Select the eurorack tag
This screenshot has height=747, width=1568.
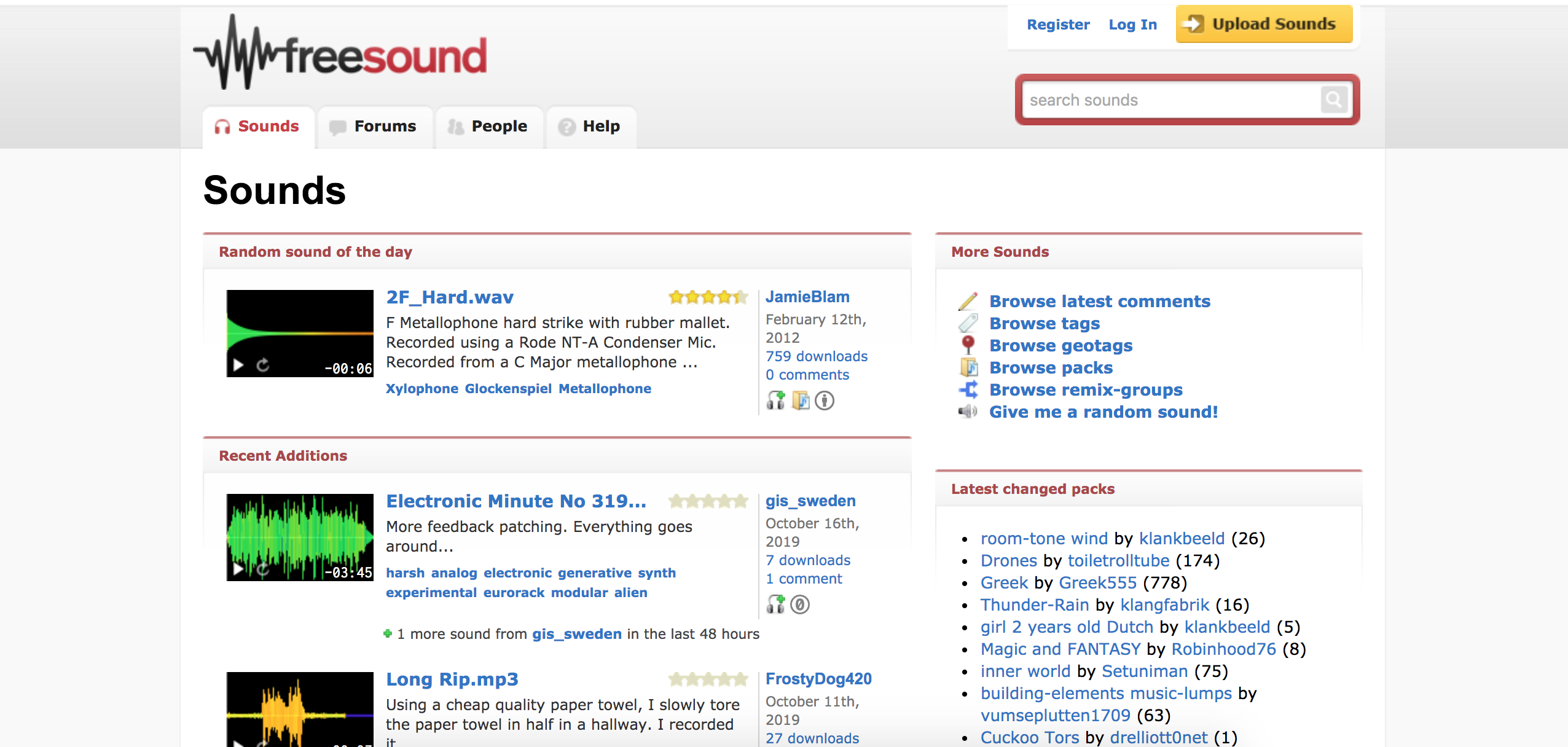[x=514, y=593]
